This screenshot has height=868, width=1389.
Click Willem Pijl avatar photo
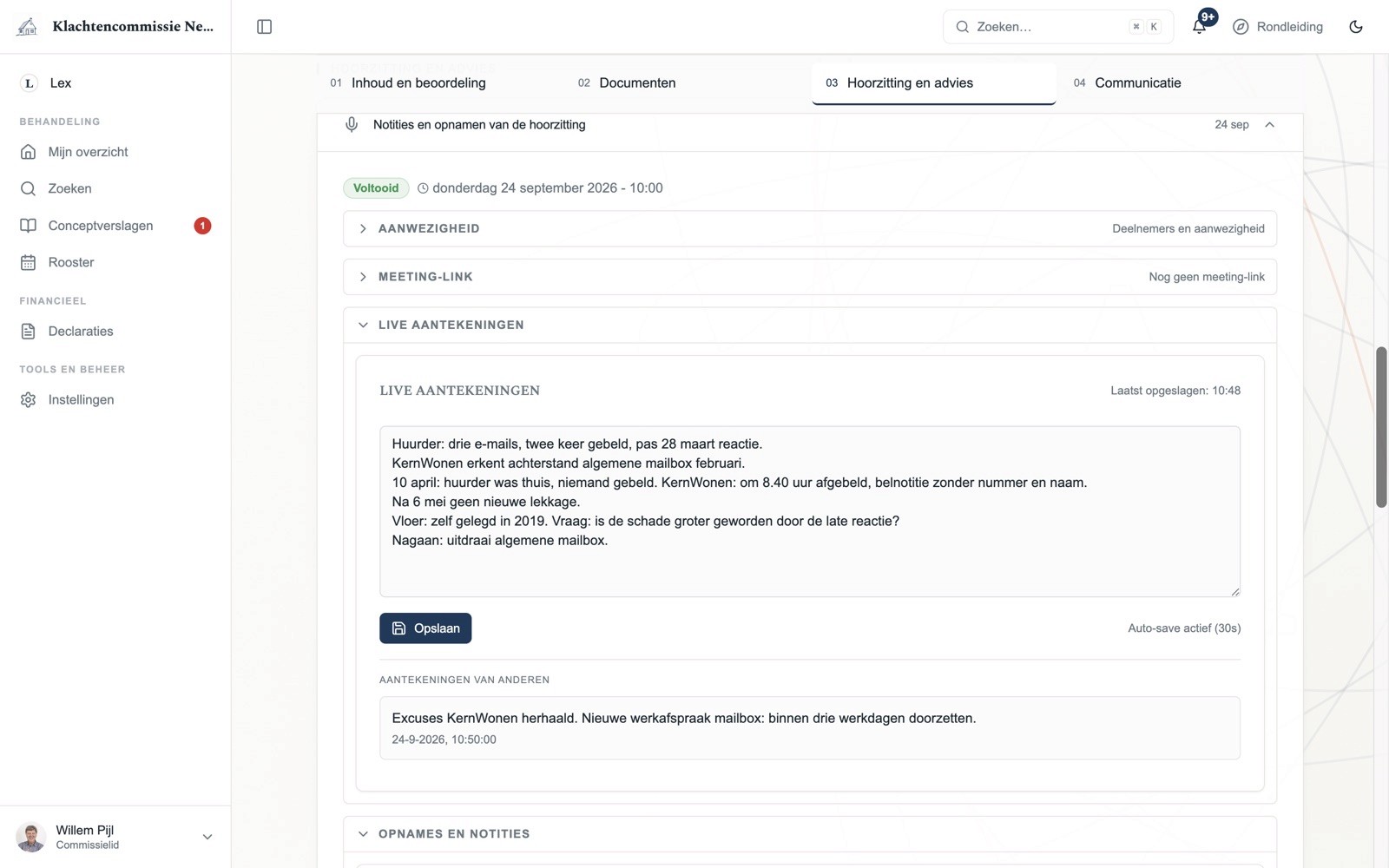[x=31, y=837]
